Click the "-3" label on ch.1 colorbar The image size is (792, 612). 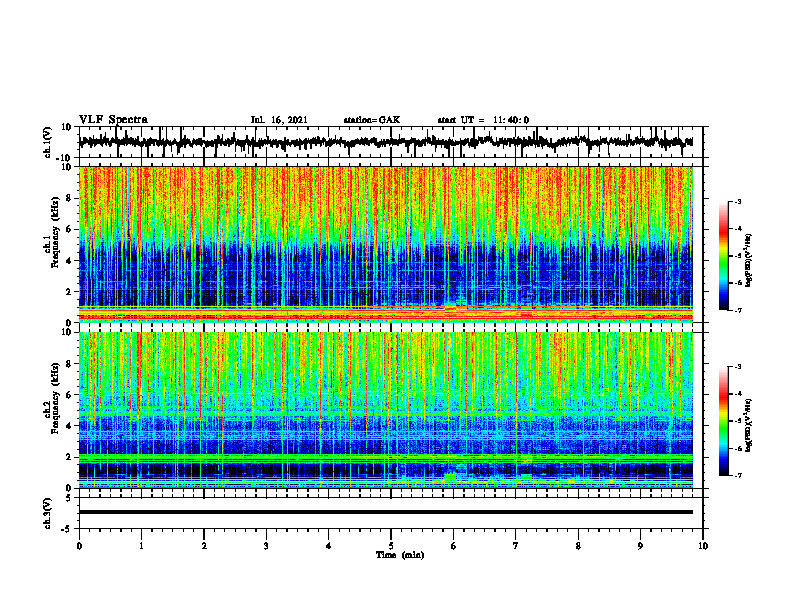point(738,202)
